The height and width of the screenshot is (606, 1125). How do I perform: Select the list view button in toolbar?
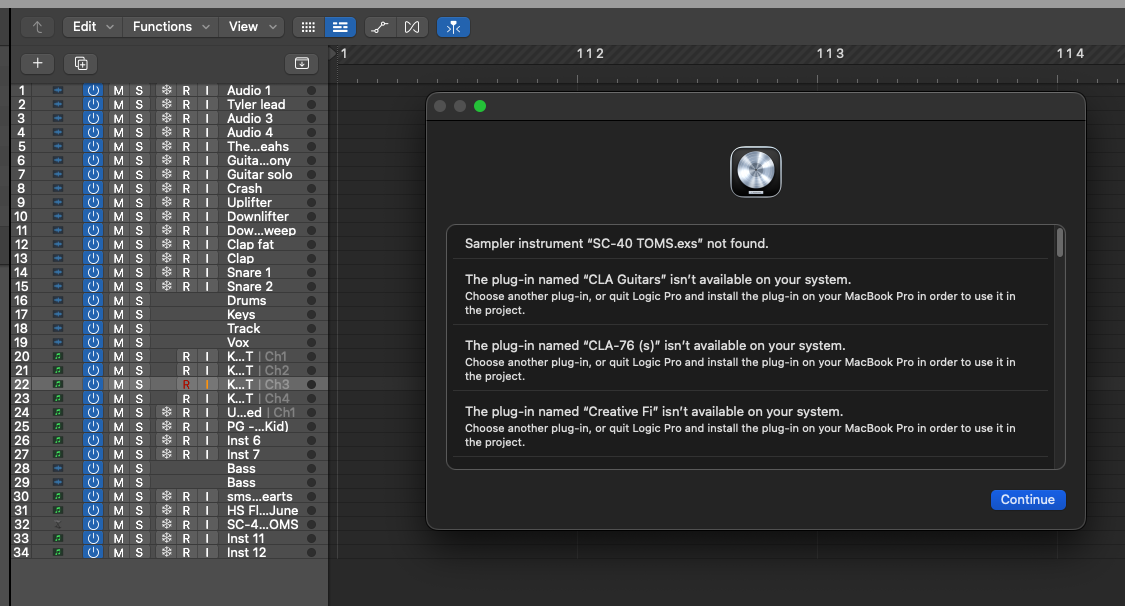(340, 27)
